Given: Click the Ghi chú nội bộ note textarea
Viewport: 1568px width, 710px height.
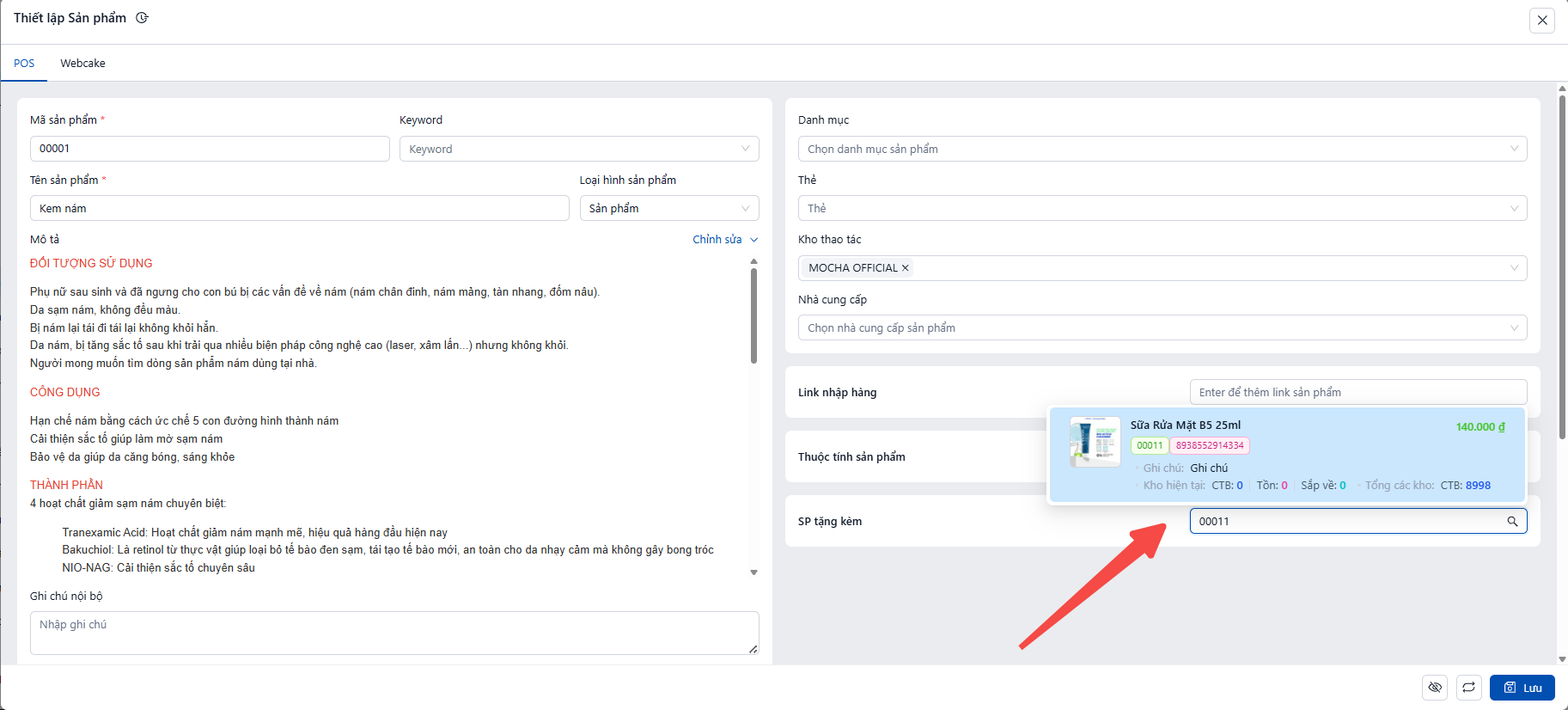Looking at the screenshot, I should (394, 633).
